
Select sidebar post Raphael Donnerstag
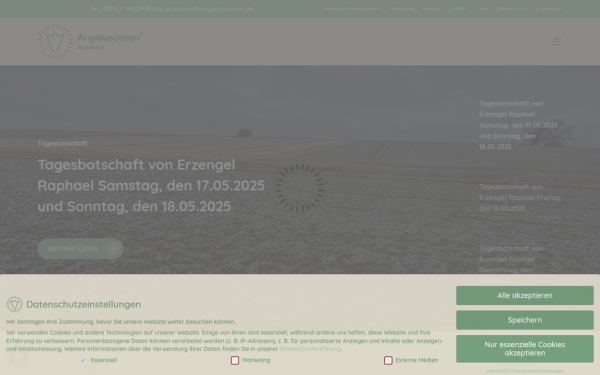coord(512,259)
